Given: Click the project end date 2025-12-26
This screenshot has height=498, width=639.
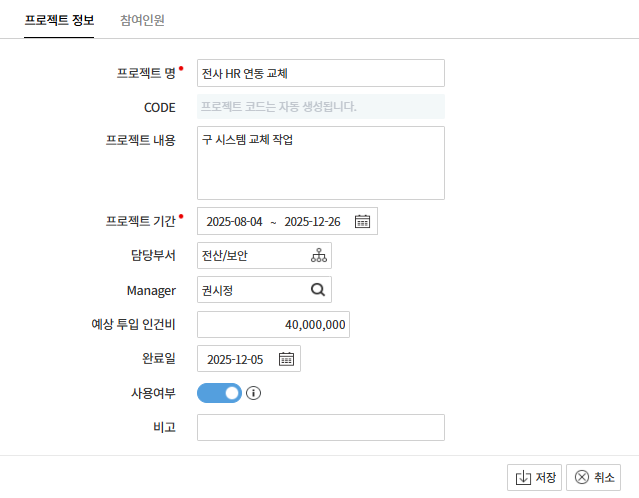Looking at the screenshot, I should click(313, 222).
